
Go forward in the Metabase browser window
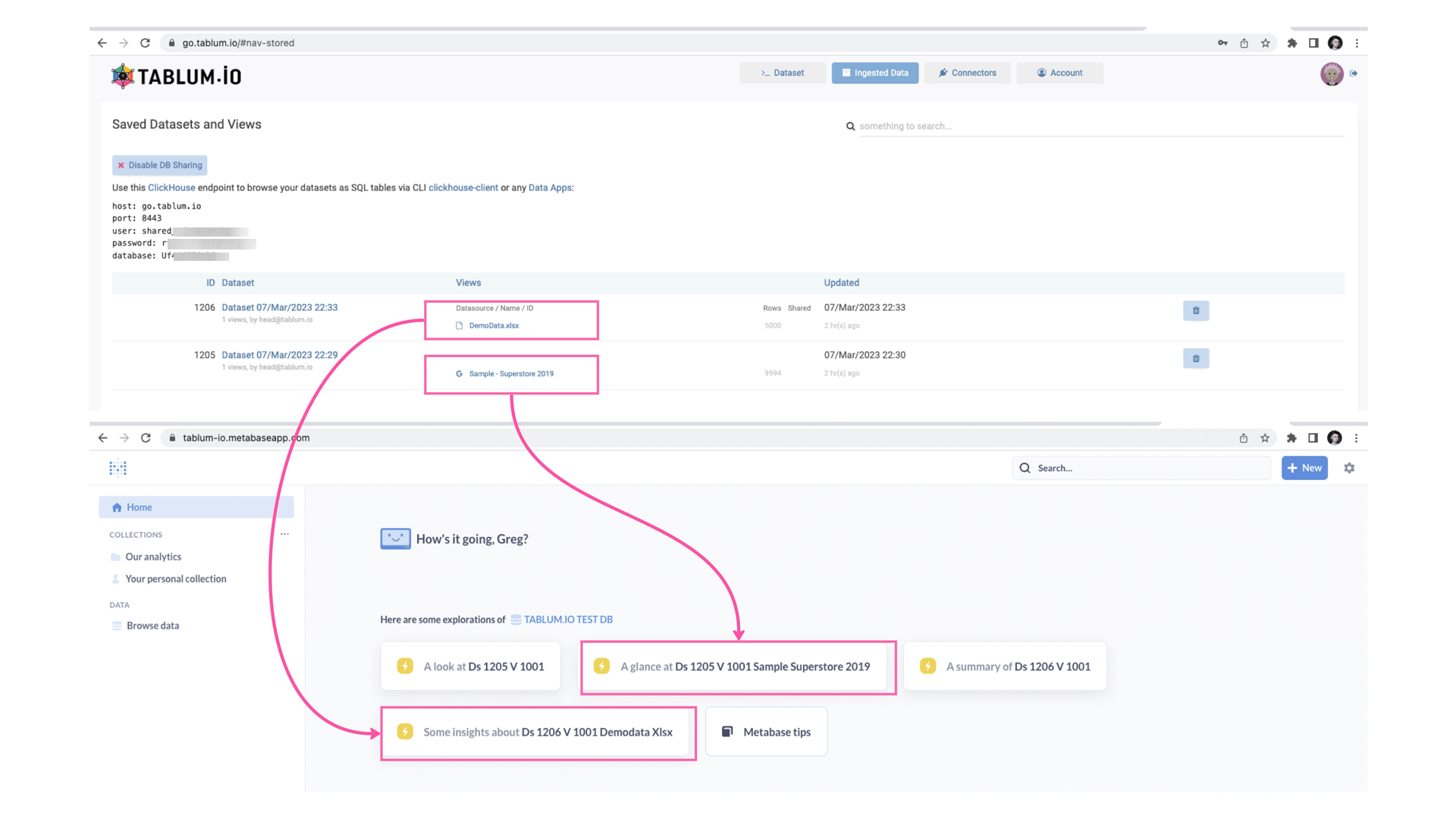click(x=124, y=438)
